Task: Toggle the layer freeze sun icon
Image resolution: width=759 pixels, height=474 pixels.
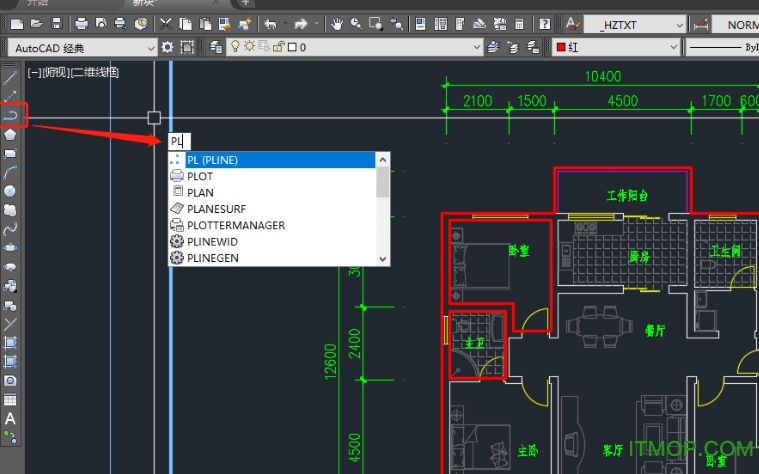Action: pos(249,47)
